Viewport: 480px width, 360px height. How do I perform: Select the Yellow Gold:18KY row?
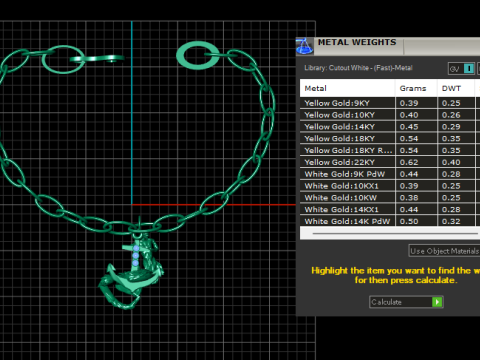coord(390,139)
